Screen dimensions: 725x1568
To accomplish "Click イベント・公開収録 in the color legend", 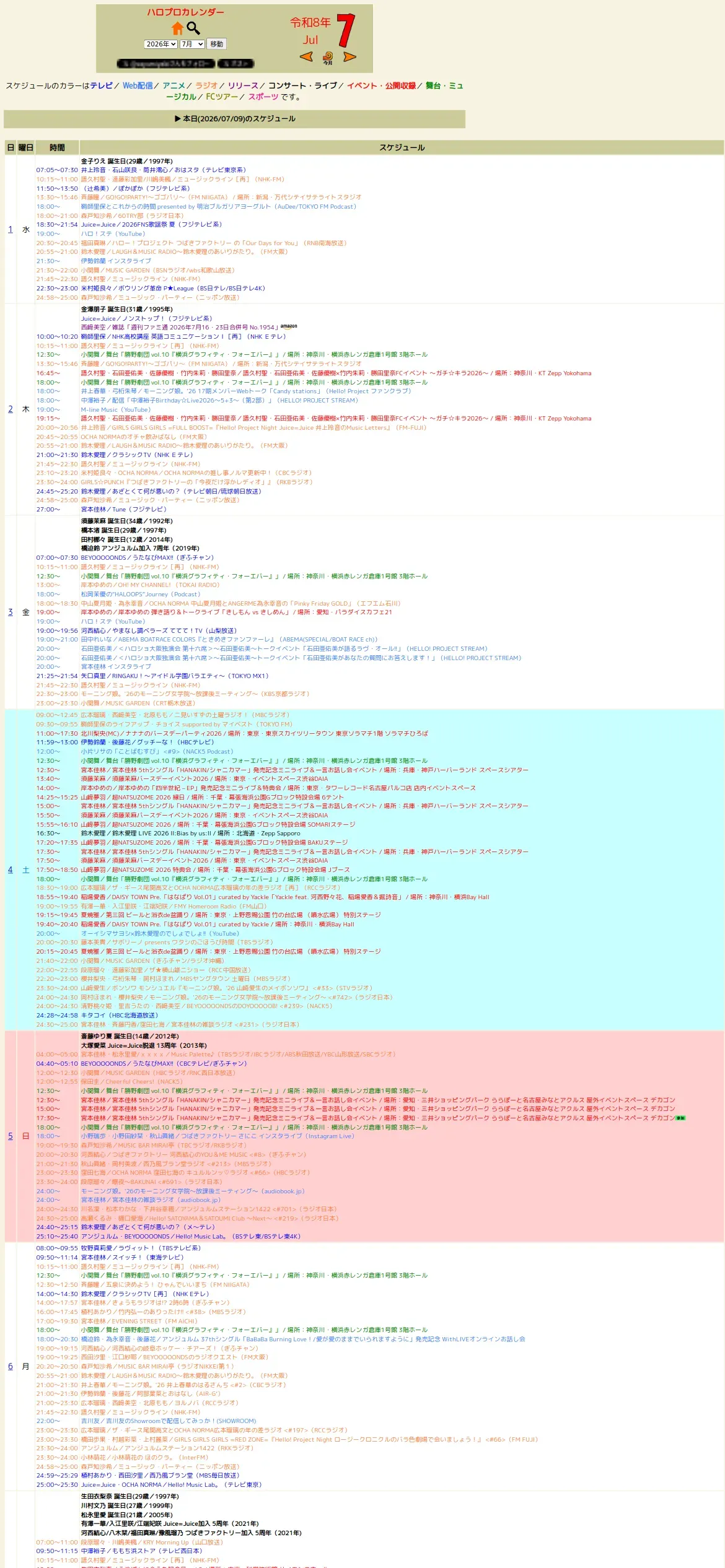I will (381, 86).
